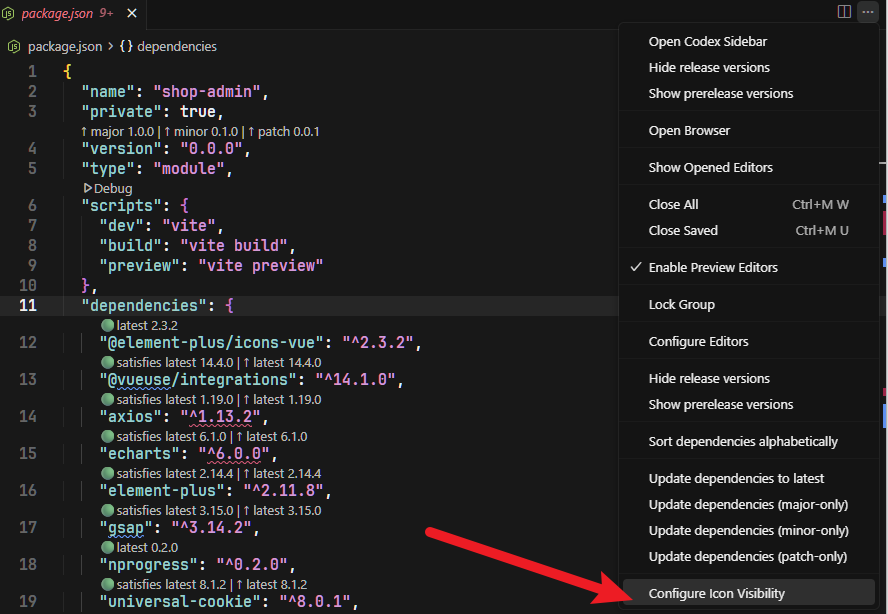
Task: Update echarts to latest 6.1.0
Action: coord(272,437)
